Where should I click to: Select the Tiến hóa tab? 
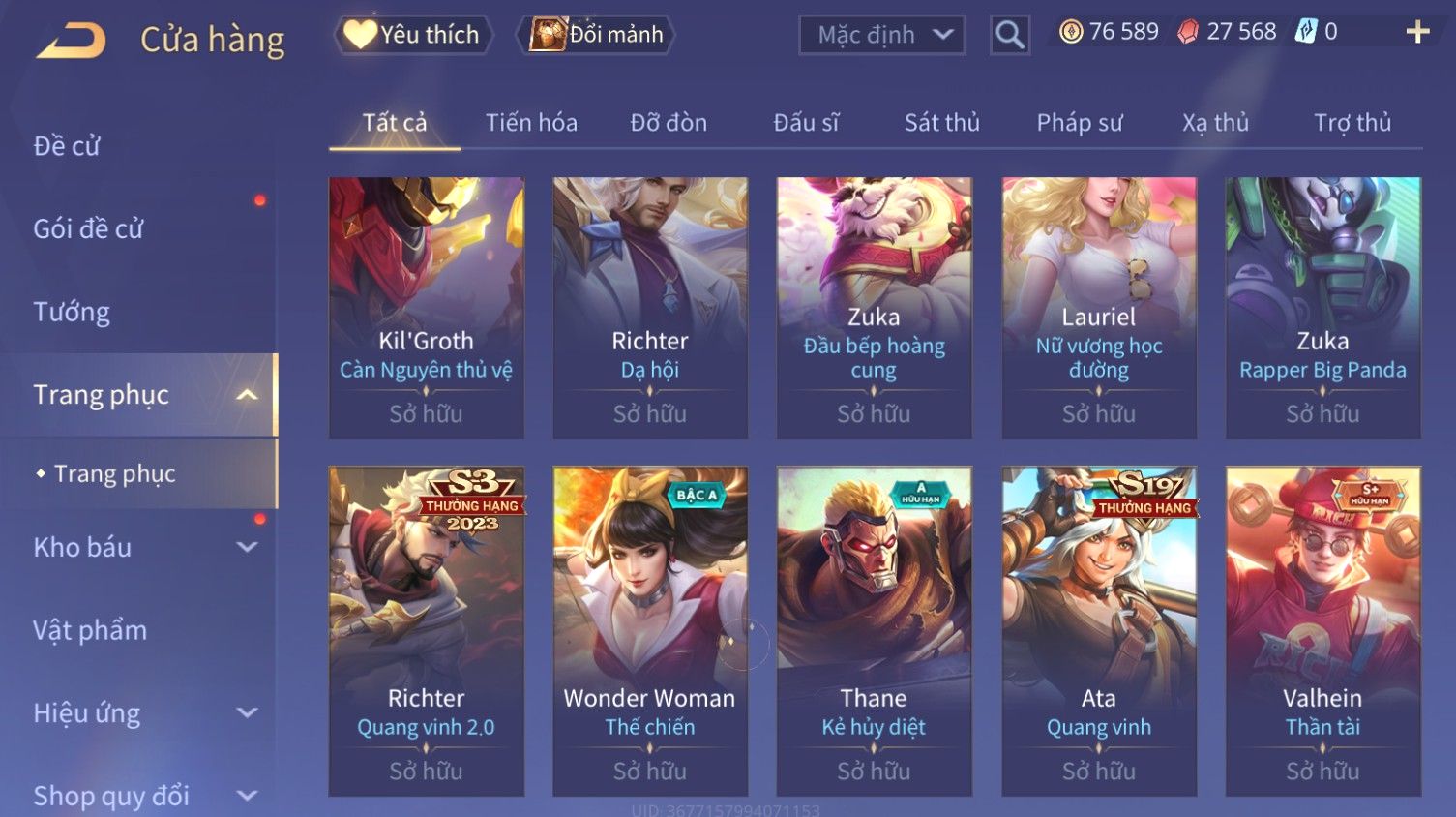coord(531,123)
